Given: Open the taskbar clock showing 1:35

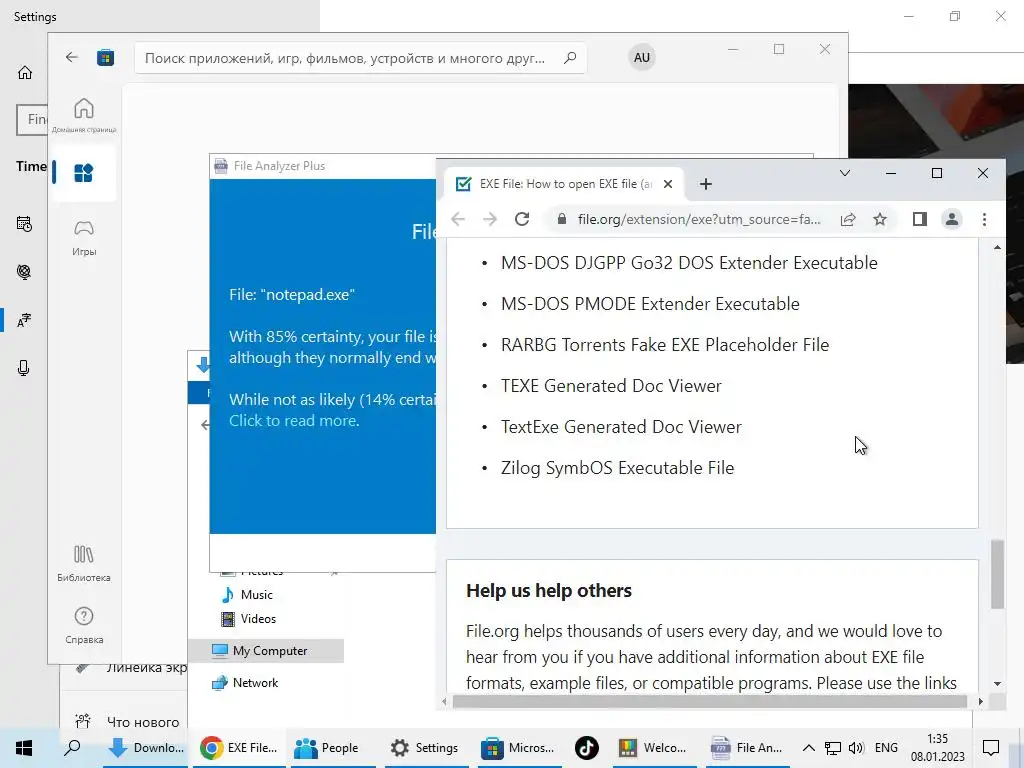Looking at the screenshot, I should (938, 748).
